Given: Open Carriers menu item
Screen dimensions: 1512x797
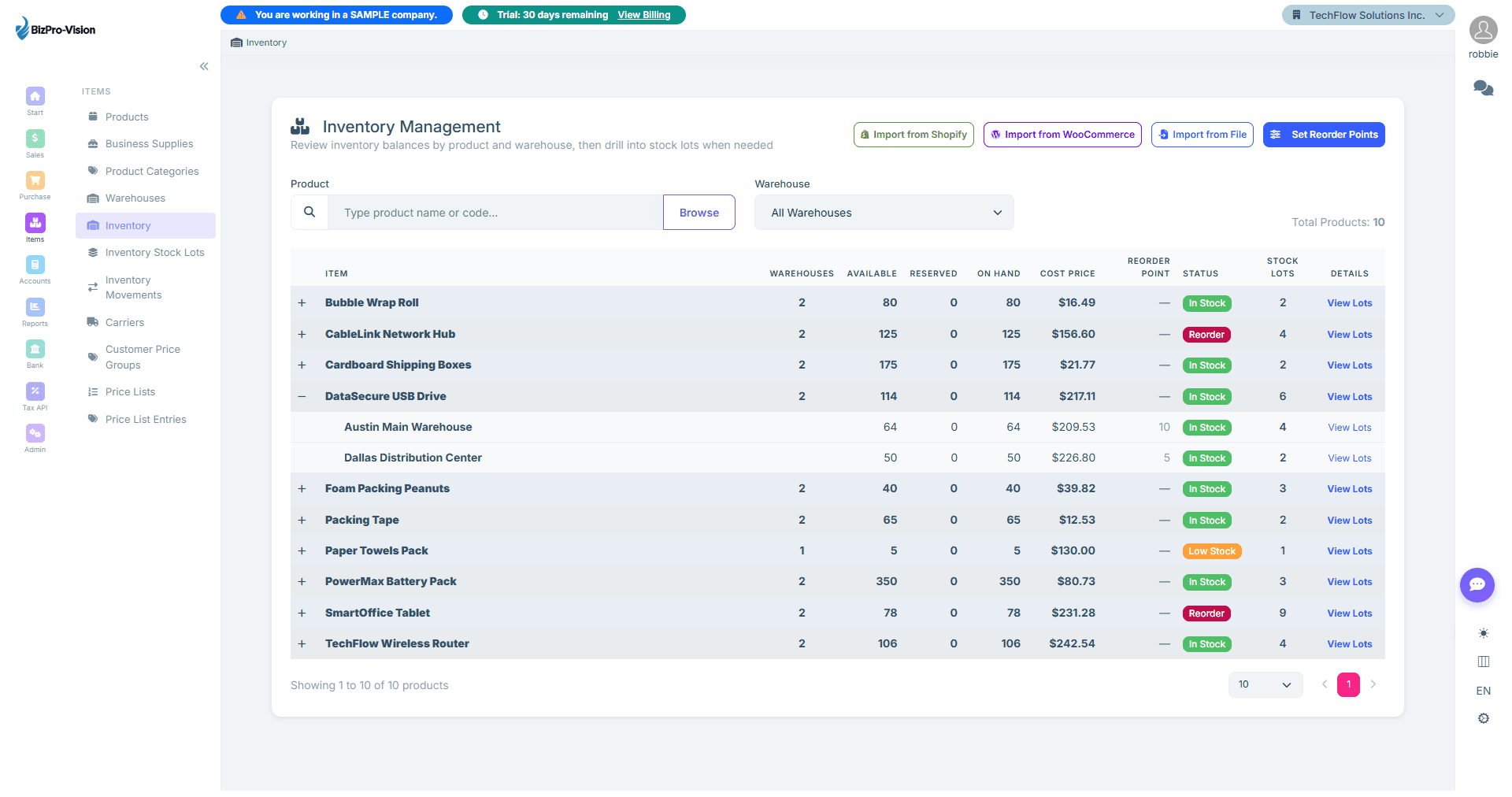Looking at the screenshot, I should pos(146,322).
